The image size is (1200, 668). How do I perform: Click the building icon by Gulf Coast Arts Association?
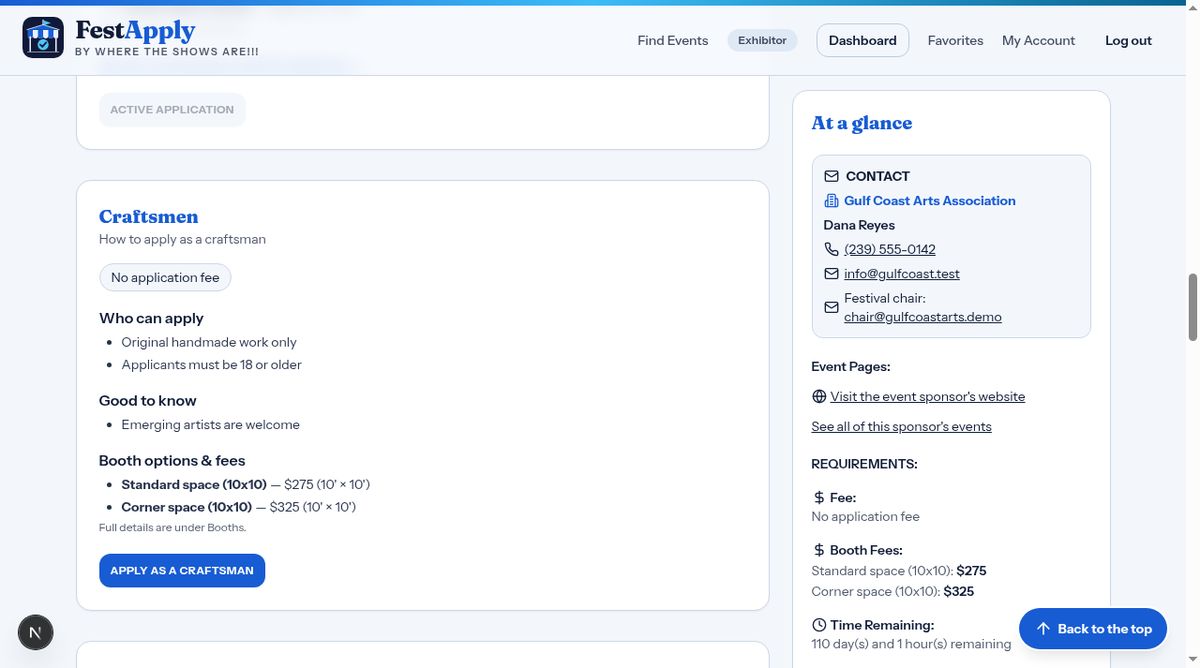831,201
